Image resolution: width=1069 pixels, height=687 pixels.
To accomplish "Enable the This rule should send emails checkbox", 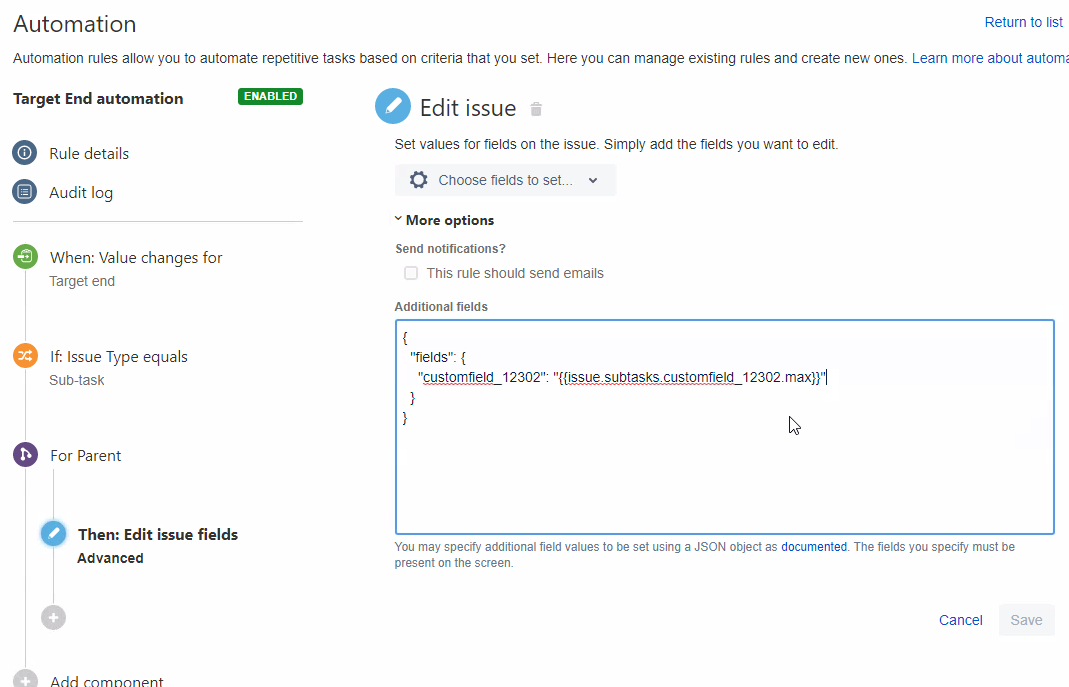I will tap(411, 273).
